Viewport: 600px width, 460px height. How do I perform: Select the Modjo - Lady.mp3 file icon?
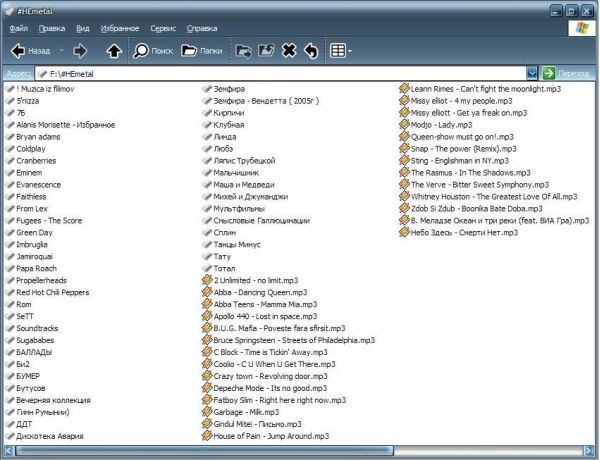coord(404,124)
